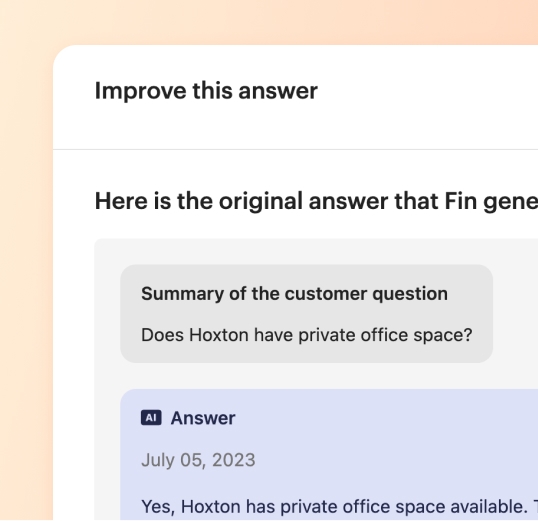Click the sentence 'Yes, Hoxton has private office space available'

(x=335, y=507)
